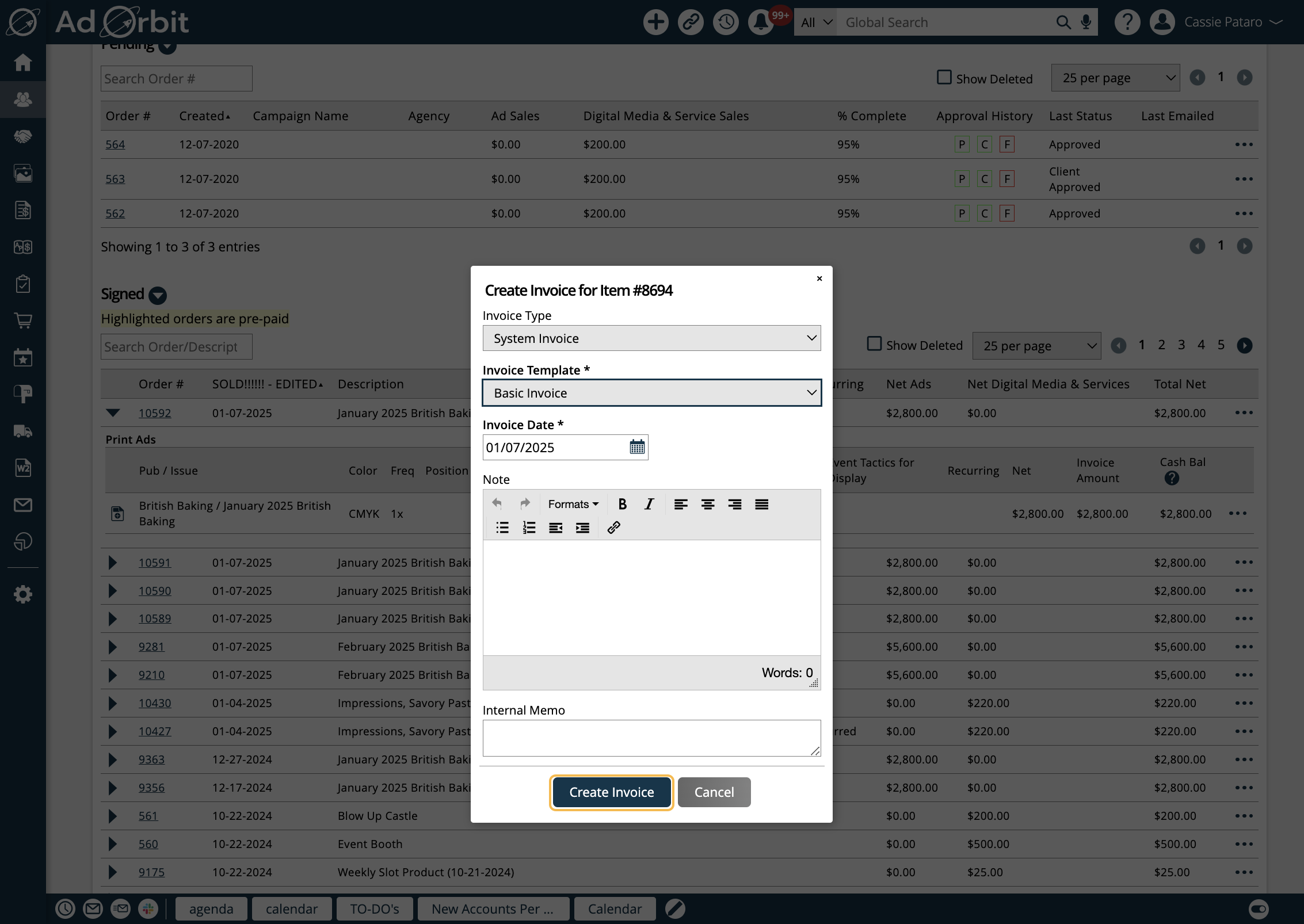Open notifications via the bell icon

pyautogui.click(x=760, y=22)
